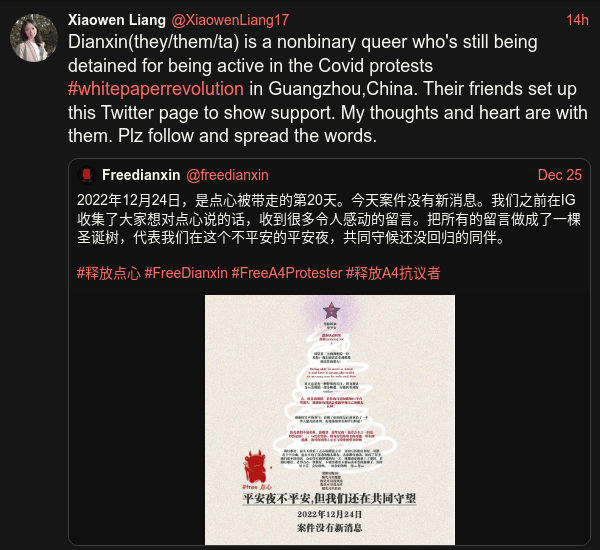600x550 pixels.
Task: Open the 14h timestamp link
Action: [x=577, y=20]
